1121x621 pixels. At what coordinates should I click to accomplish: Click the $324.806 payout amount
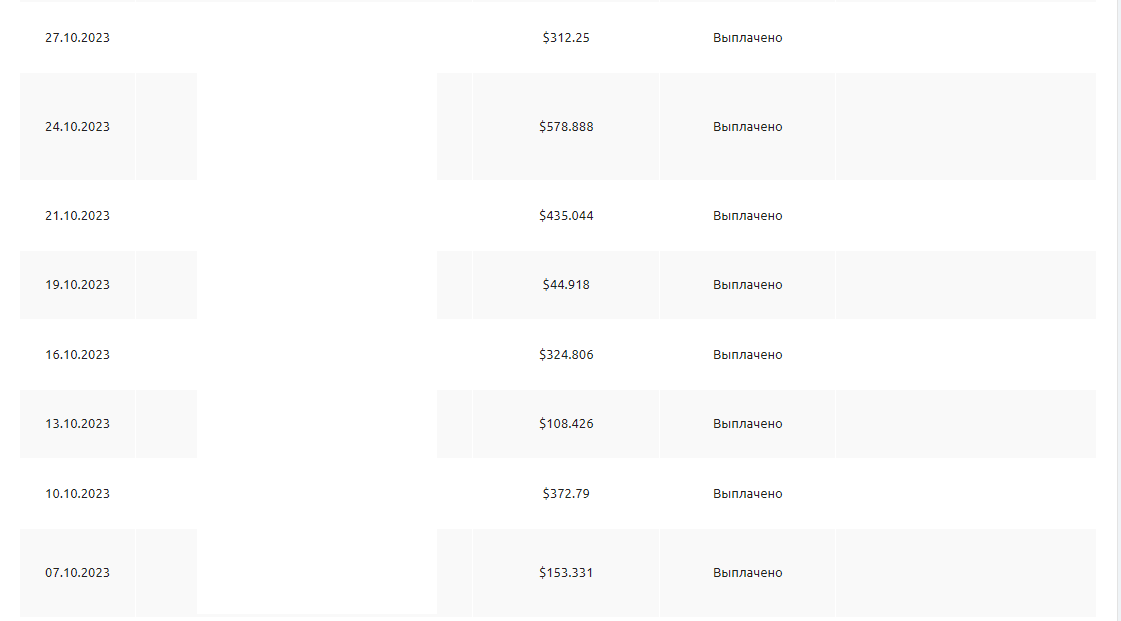566,355
